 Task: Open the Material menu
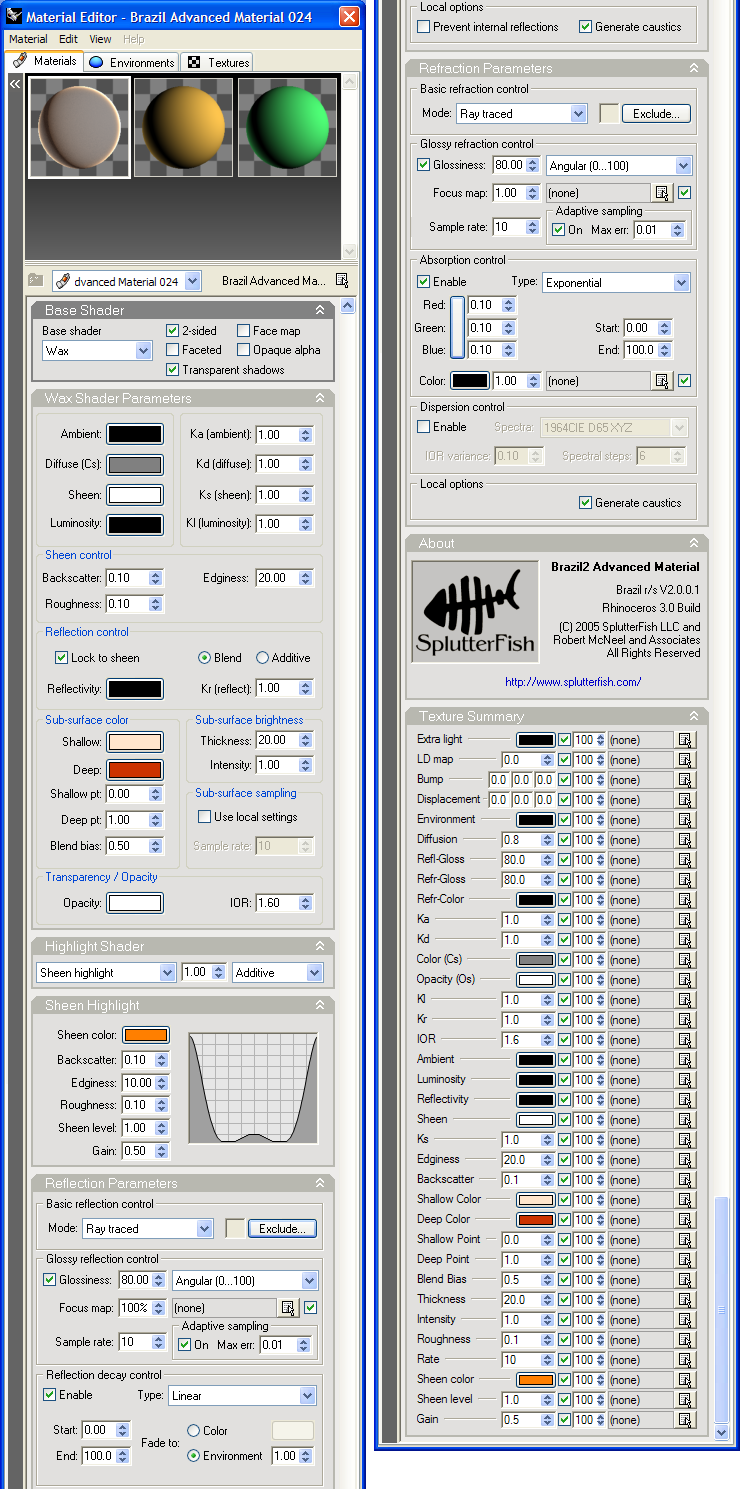[28, 39]
